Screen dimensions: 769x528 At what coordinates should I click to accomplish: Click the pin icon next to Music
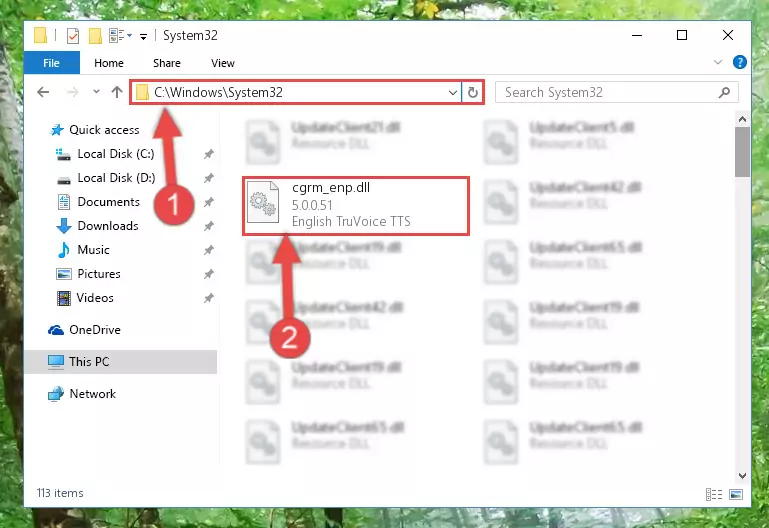(x=209, y=250)
